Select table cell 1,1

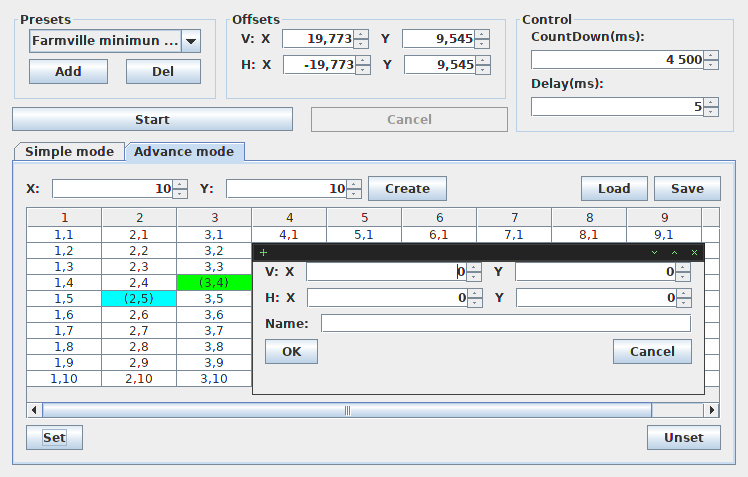coord(64,235)
